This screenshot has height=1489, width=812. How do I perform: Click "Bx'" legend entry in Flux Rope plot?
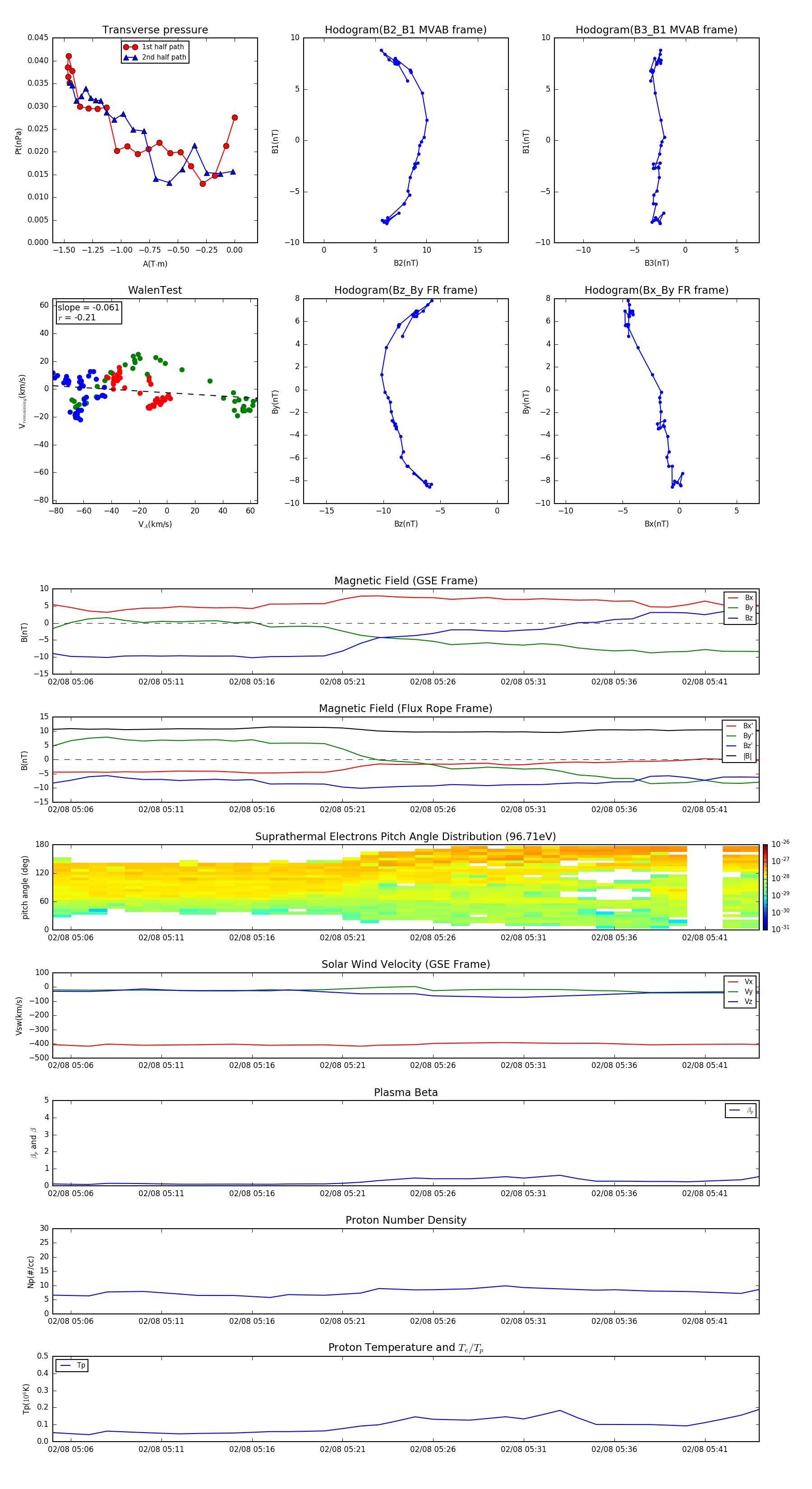[740, 726]
